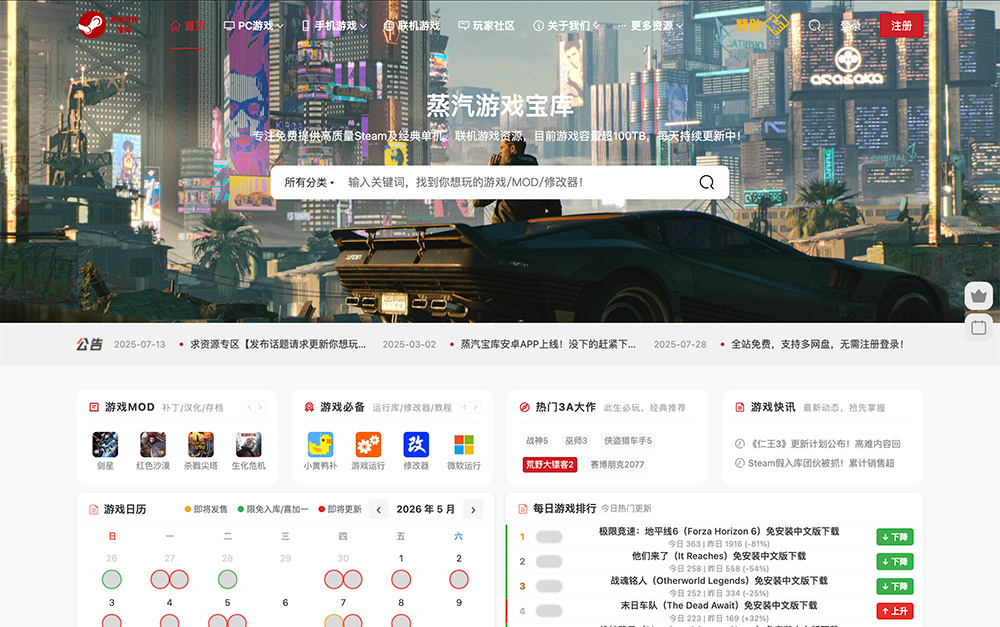The image size is (1000, 627).
Task: Go to previous page in 游戏必备 card
Action: 465,407
